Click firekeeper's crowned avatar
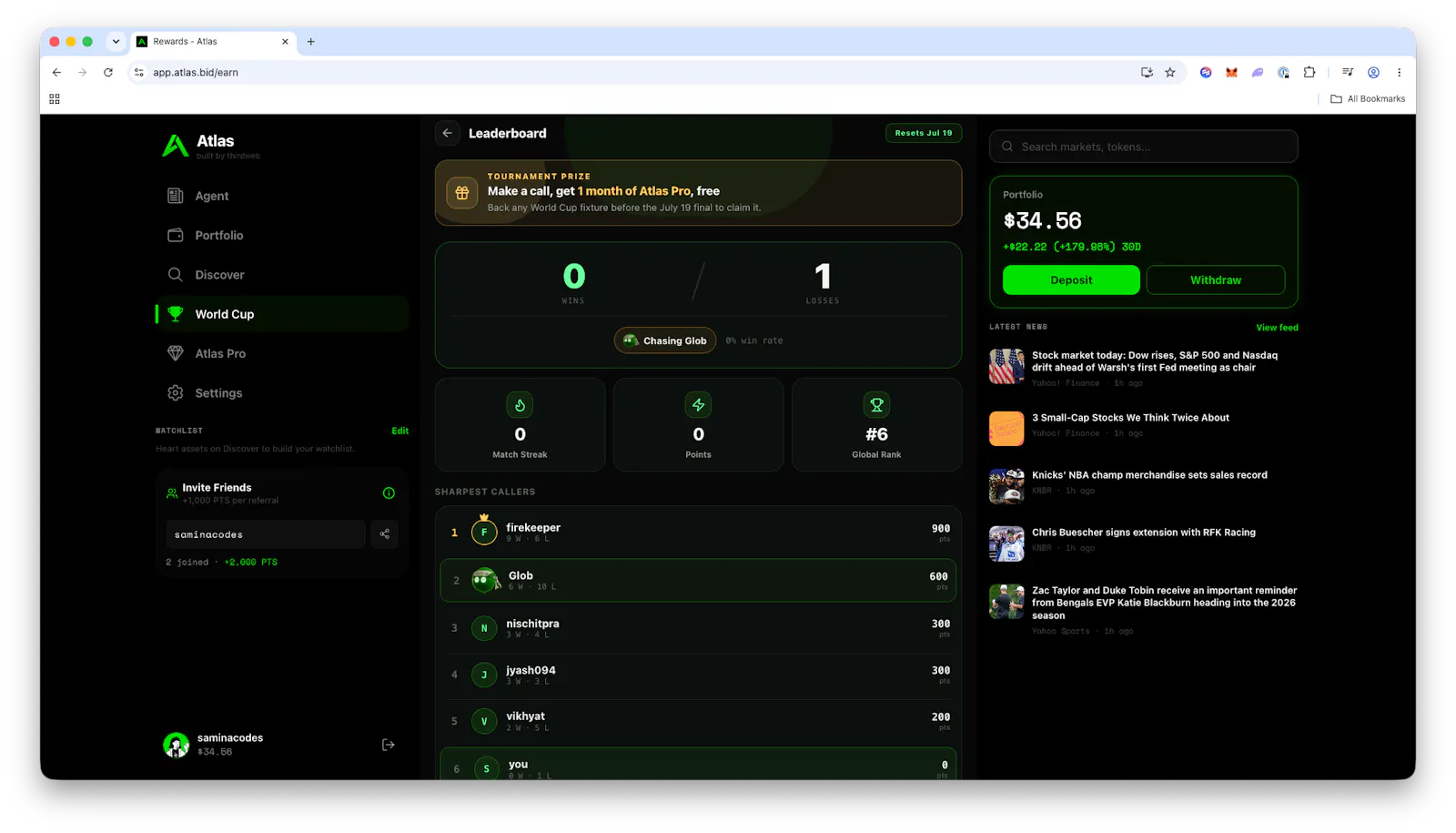 pyautogui.click(x=484, y=531)
